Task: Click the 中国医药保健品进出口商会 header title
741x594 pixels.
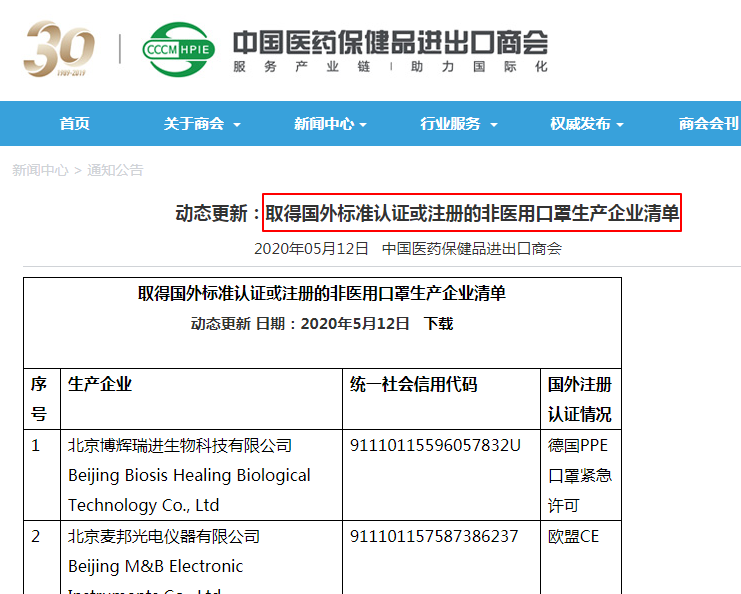Action: (390, 43)
